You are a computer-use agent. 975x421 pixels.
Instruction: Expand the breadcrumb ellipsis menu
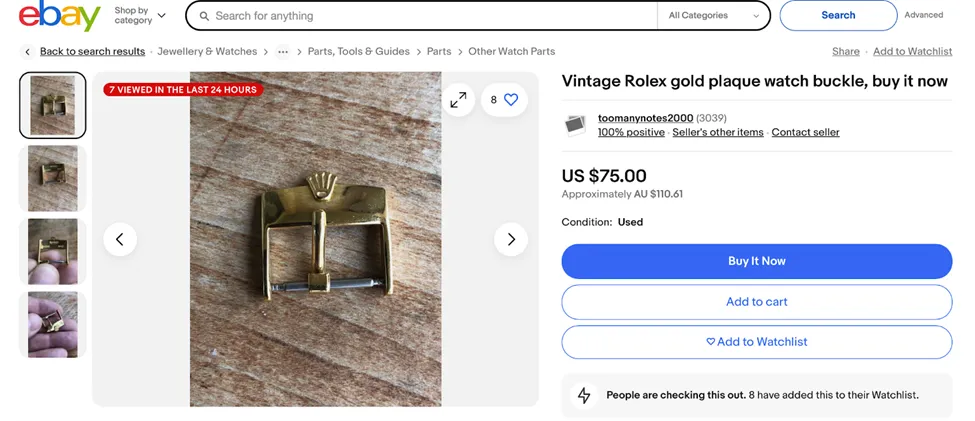tap(283, 52)
